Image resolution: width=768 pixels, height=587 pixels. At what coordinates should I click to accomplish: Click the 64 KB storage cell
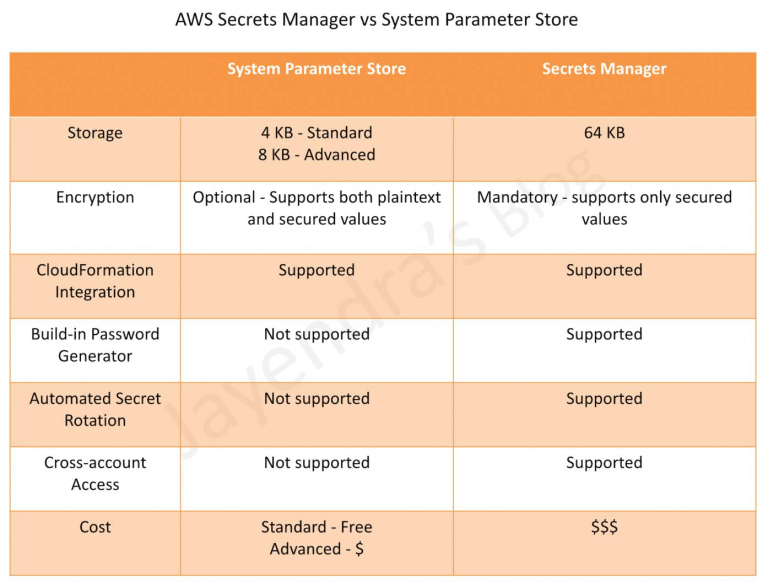604,133
